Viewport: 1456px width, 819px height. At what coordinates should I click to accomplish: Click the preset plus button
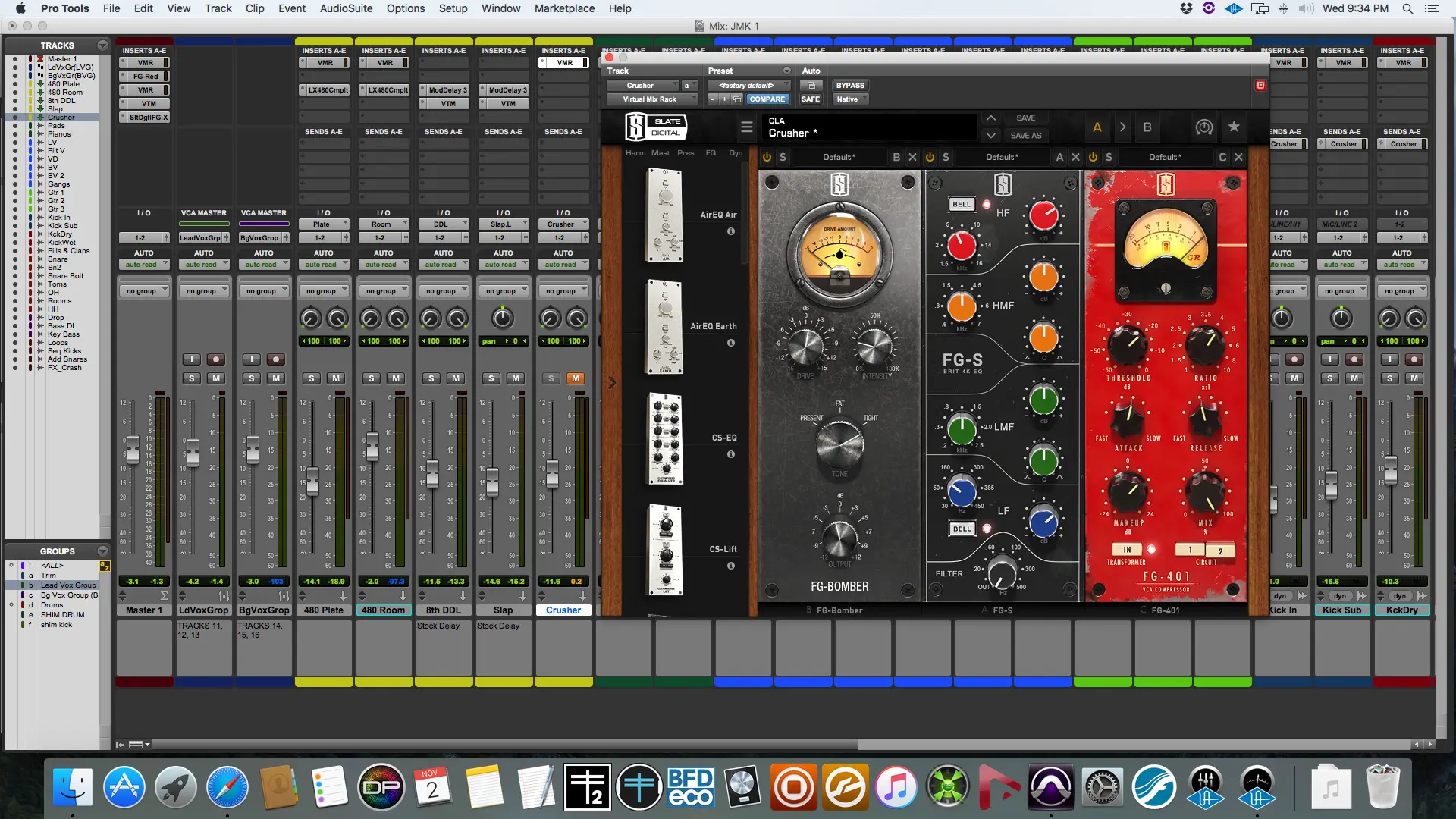(x=724, y=99)
